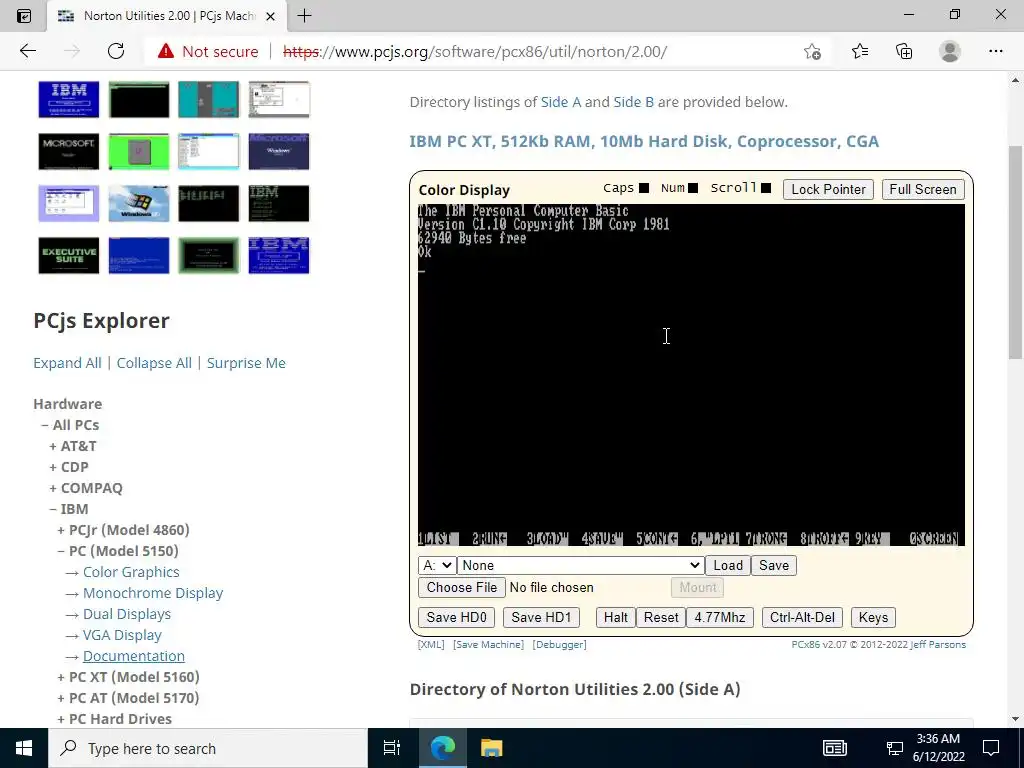
Task: Open a new browser tab
Action: click(x=304, y=16)
